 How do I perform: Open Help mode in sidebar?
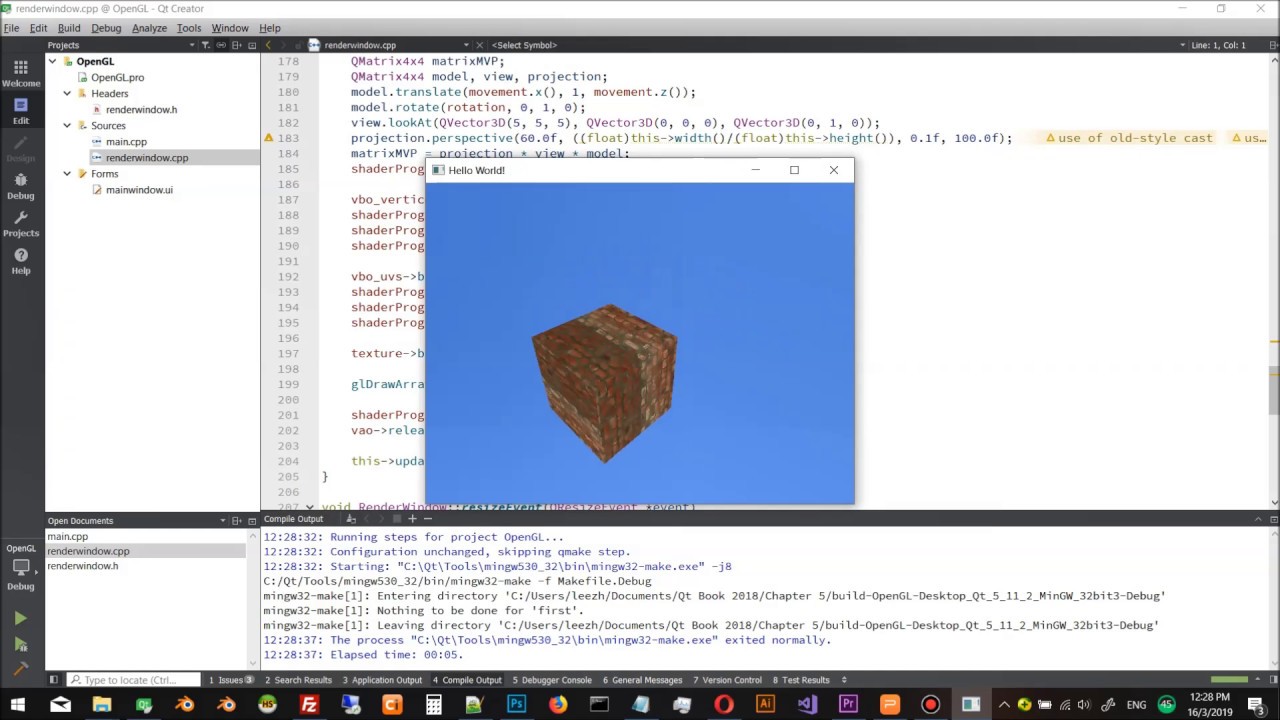(x=21, y=261)
